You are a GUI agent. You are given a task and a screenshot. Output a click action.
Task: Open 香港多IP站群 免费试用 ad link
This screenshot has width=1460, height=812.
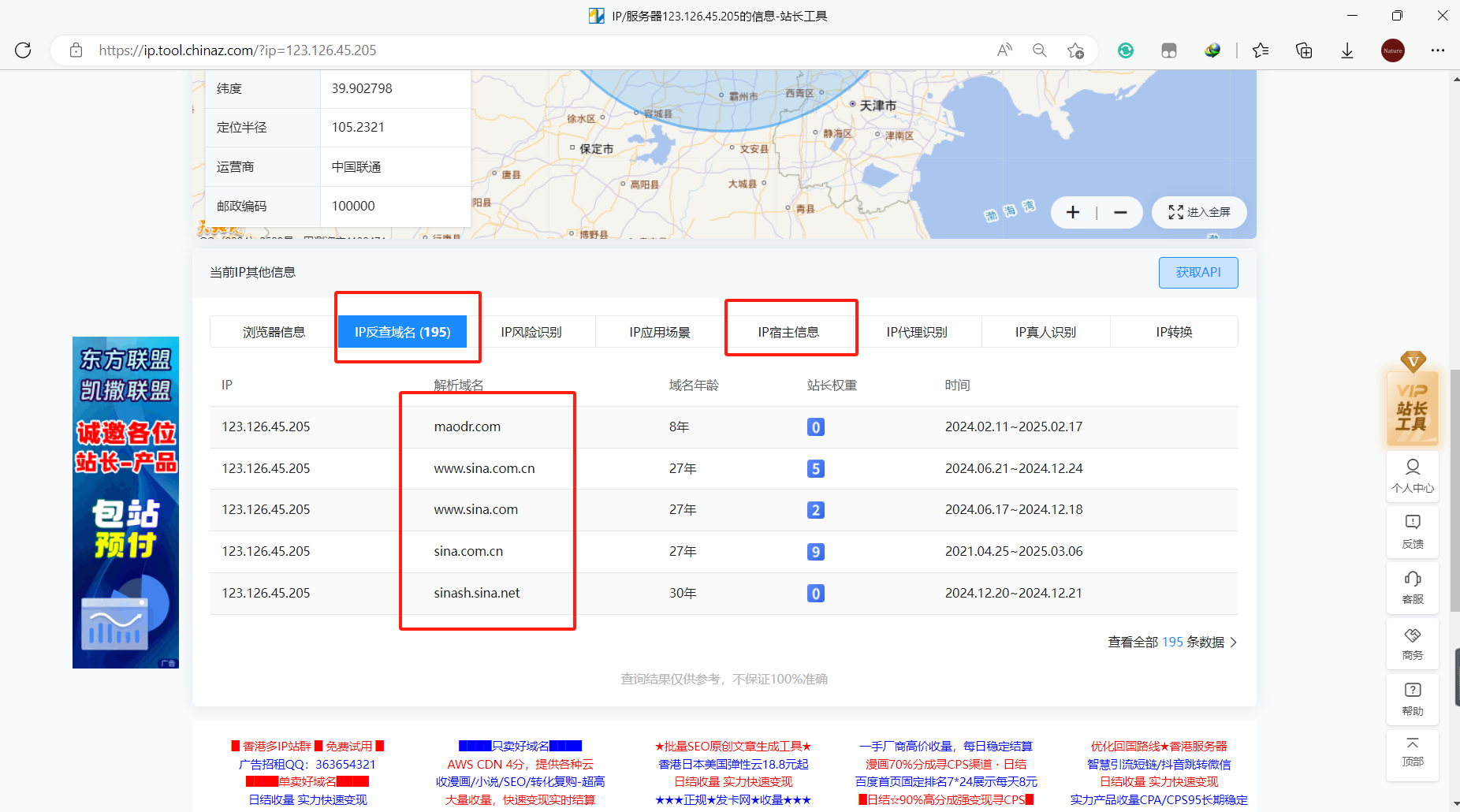pos(307,746)
